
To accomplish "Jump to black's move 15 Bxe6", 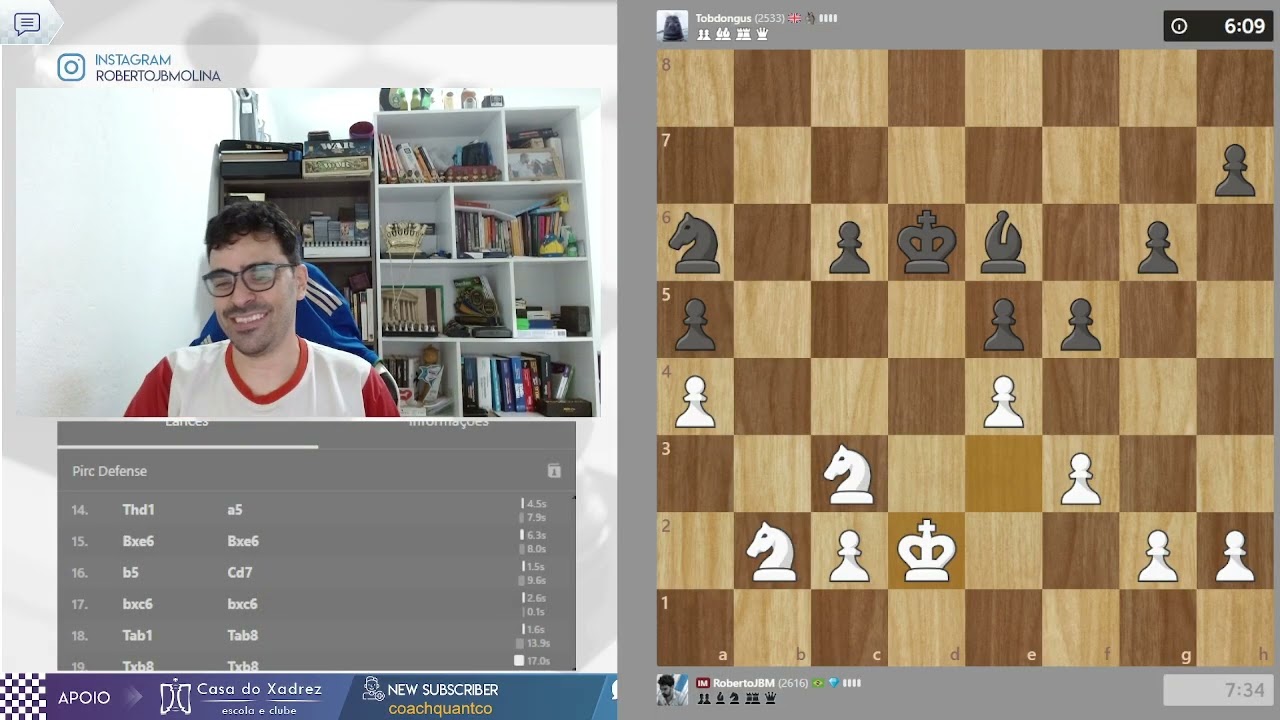I will (243, 541).
